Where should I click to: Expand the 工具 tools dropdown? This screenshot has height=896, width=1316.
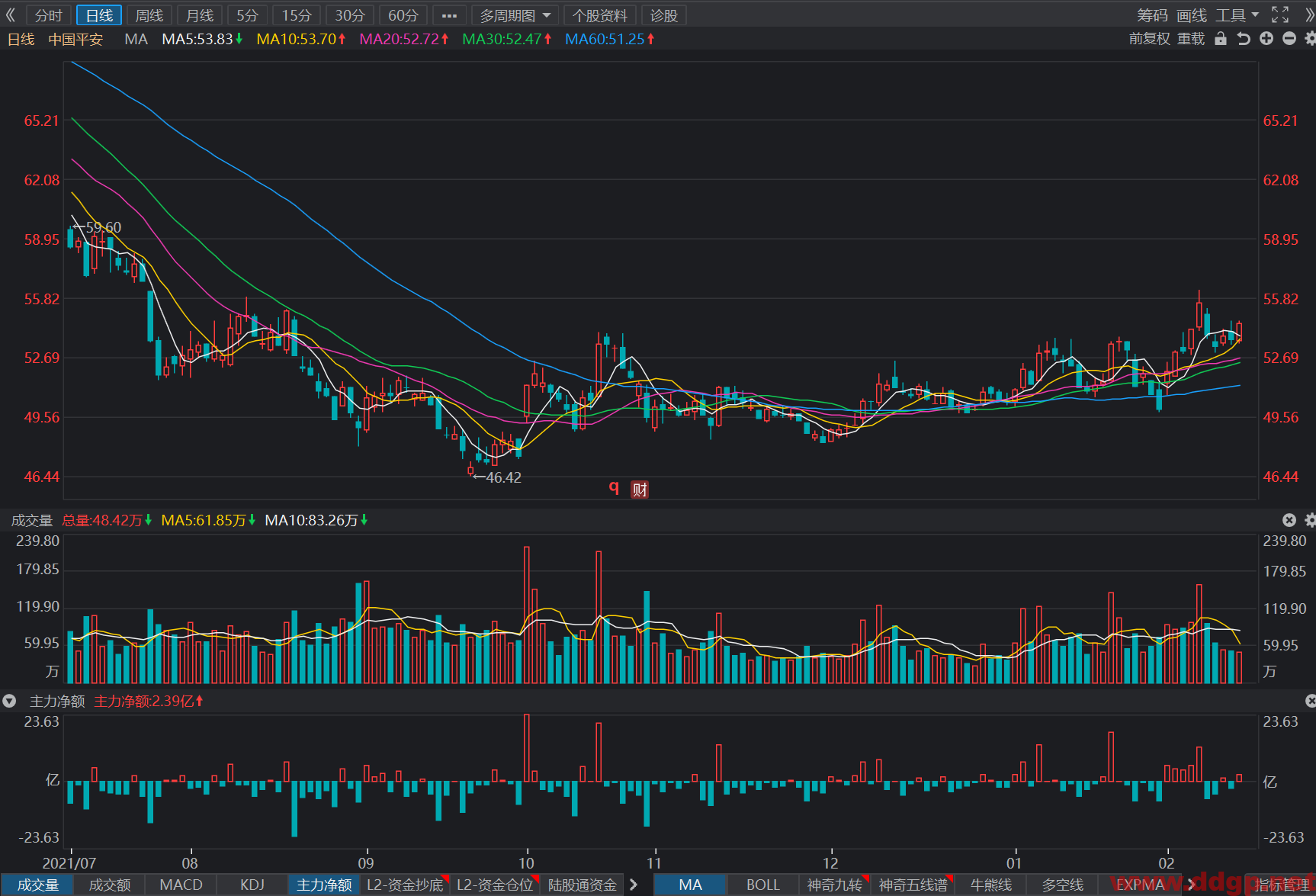pyautogui.click(x=1237, y=15)
